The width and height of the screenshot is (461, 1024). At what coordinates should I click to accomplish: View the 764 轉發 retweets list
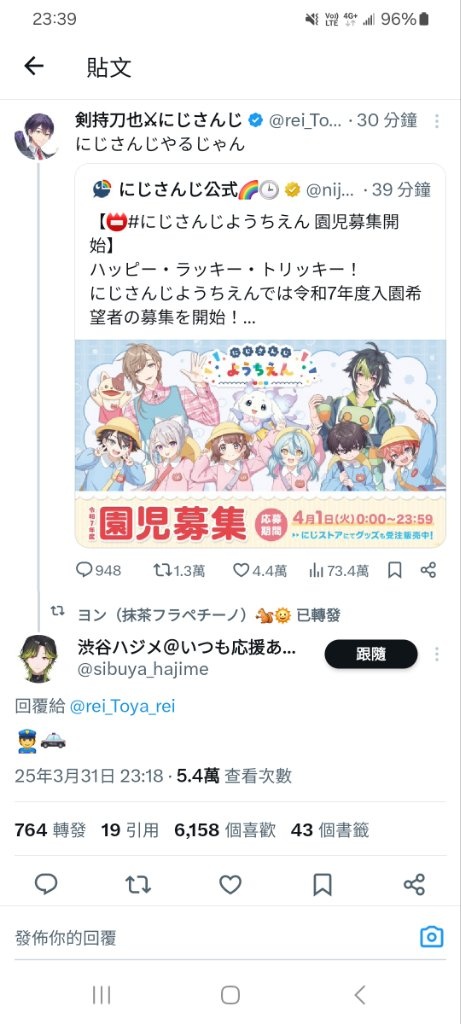(50, 830)
